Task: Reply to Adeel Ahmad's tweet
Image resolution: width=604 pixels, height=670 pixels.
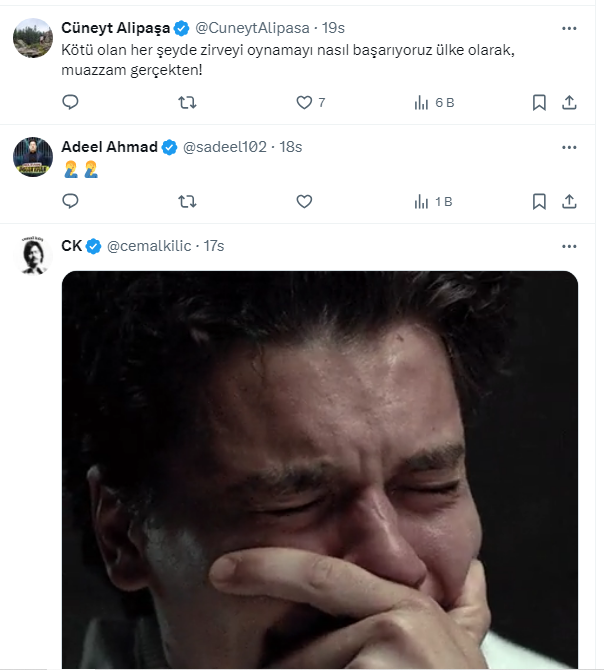Action: point(70,201)
